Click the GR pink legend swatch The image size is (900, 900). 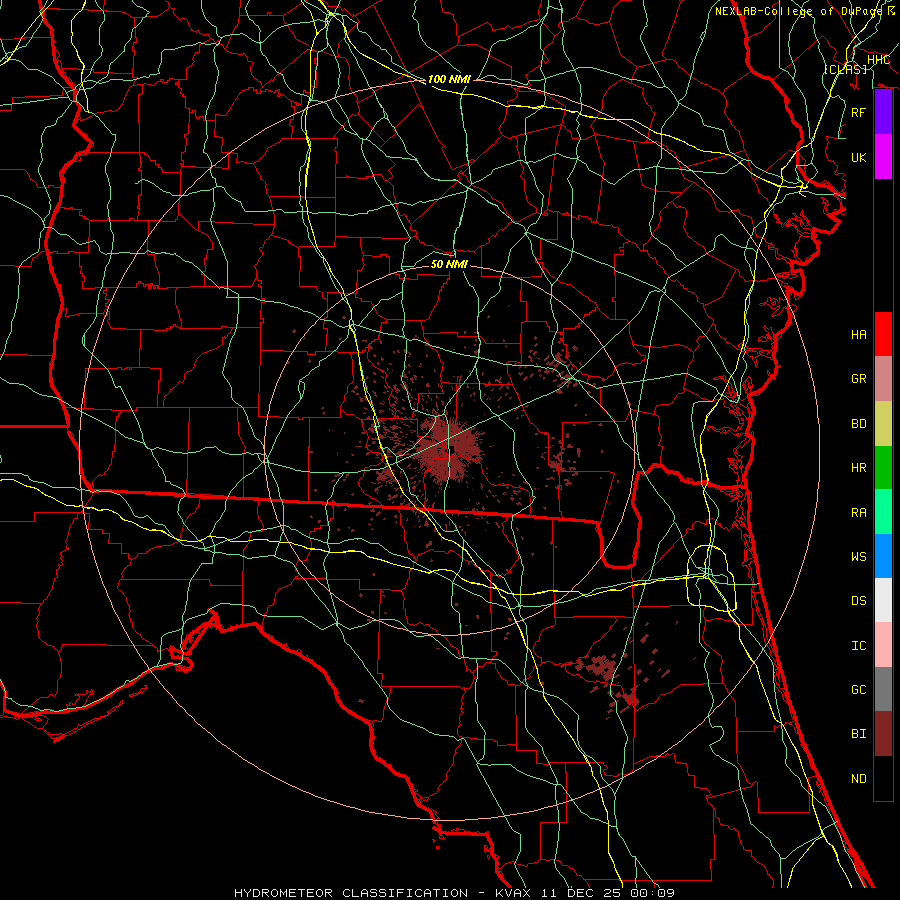click(883, 379)
